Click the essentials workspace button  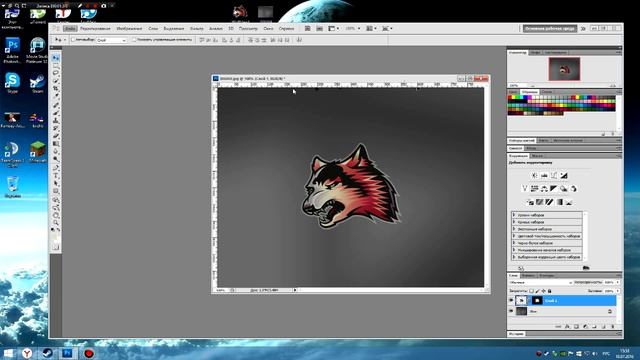pos(550,29)
